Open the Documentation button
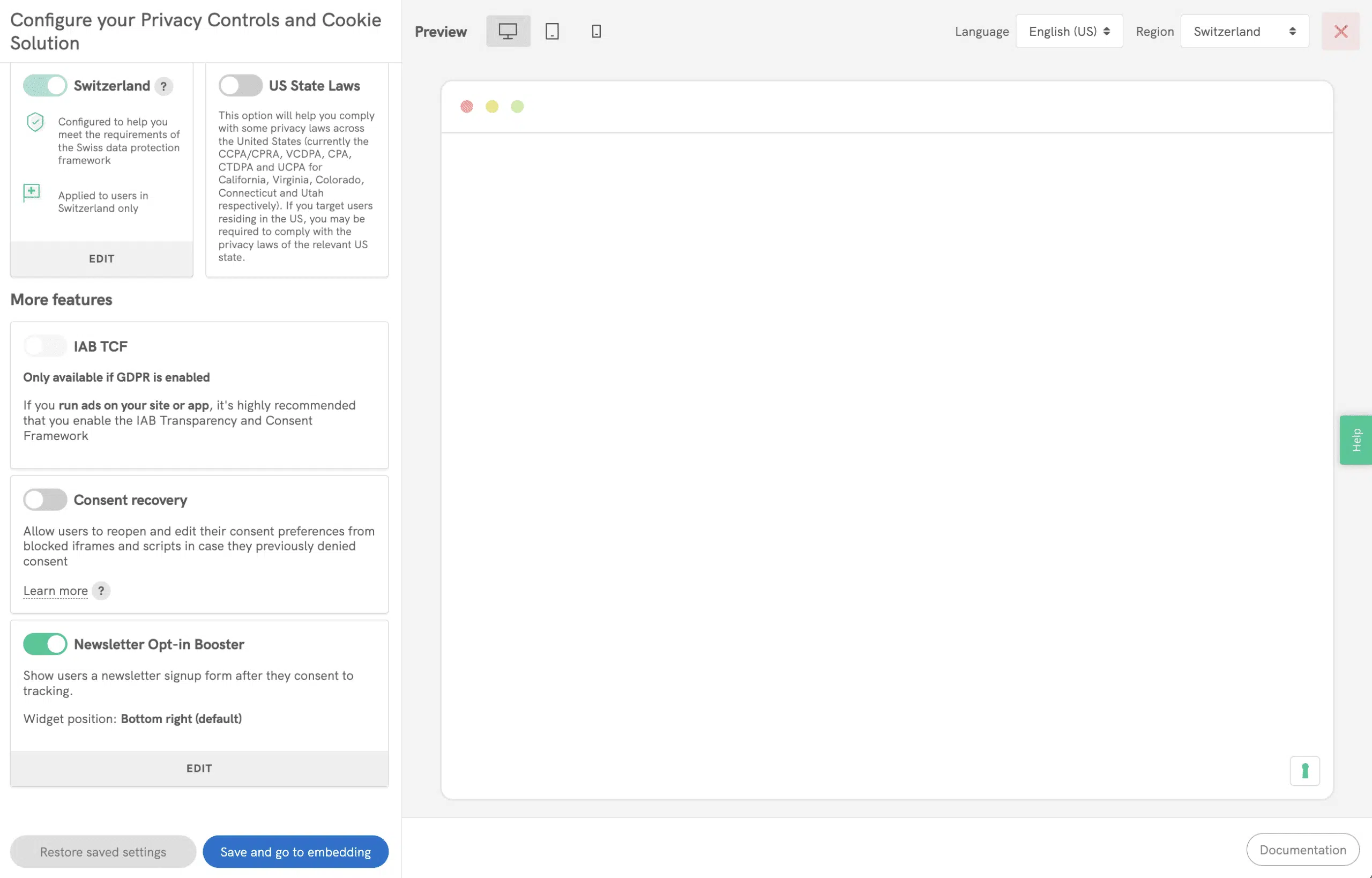 [x=1302, y=850]
